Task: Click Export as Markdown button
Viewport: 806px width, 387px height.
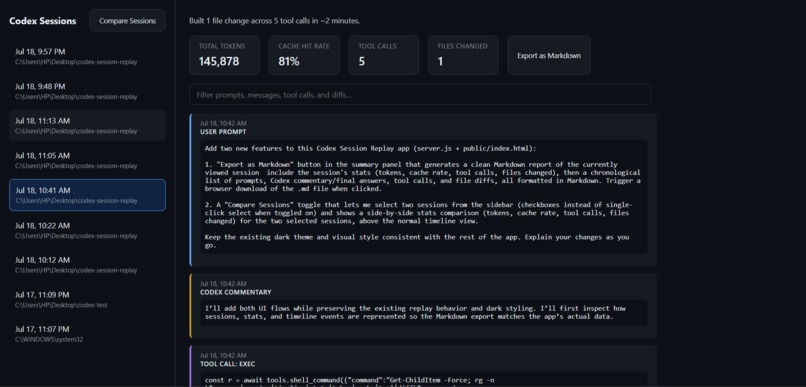Action: tap(548, 56)
